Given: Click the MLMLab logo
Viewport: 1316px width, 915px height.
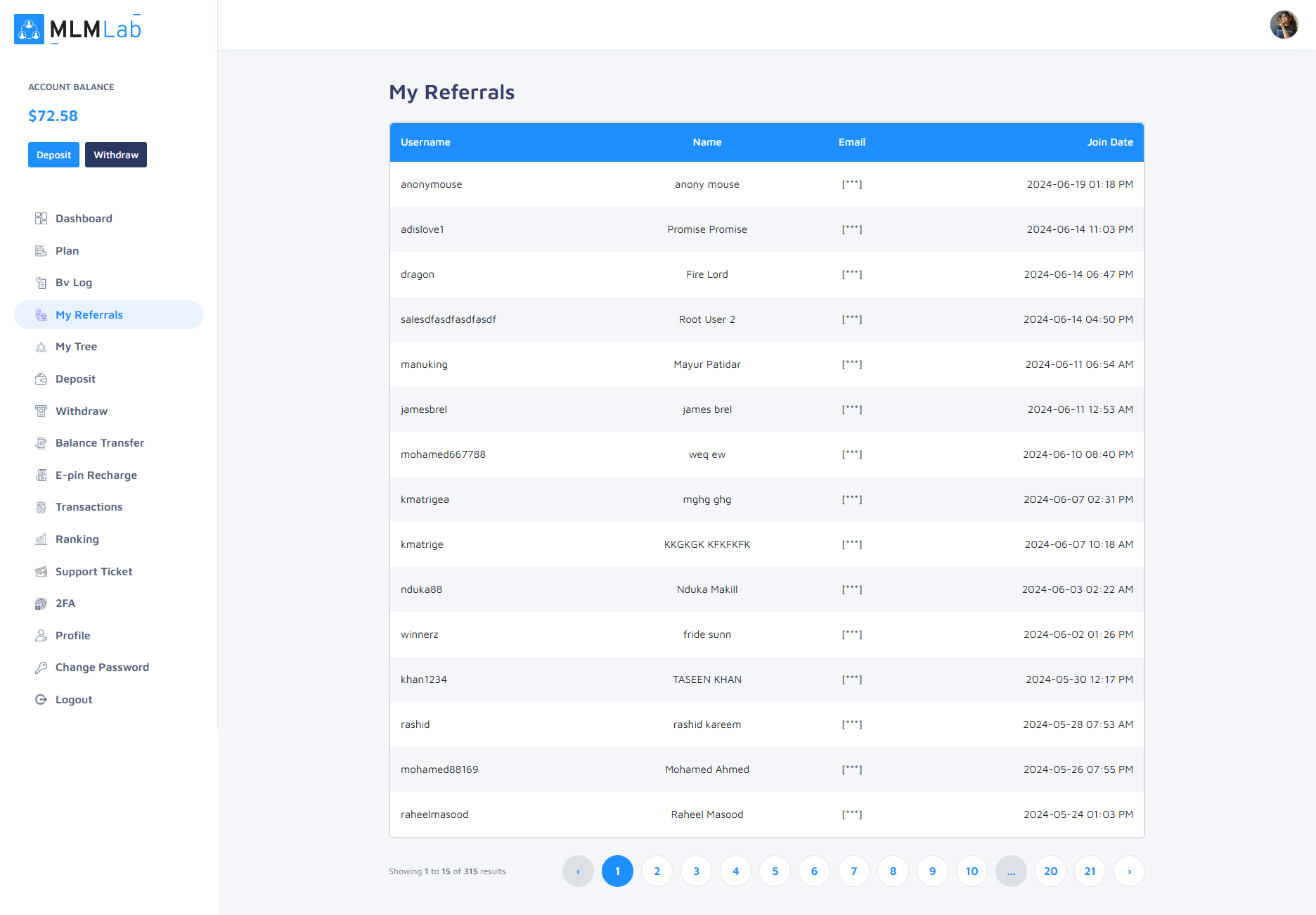Looking at the screenshot, I should [x=78, y=29].
